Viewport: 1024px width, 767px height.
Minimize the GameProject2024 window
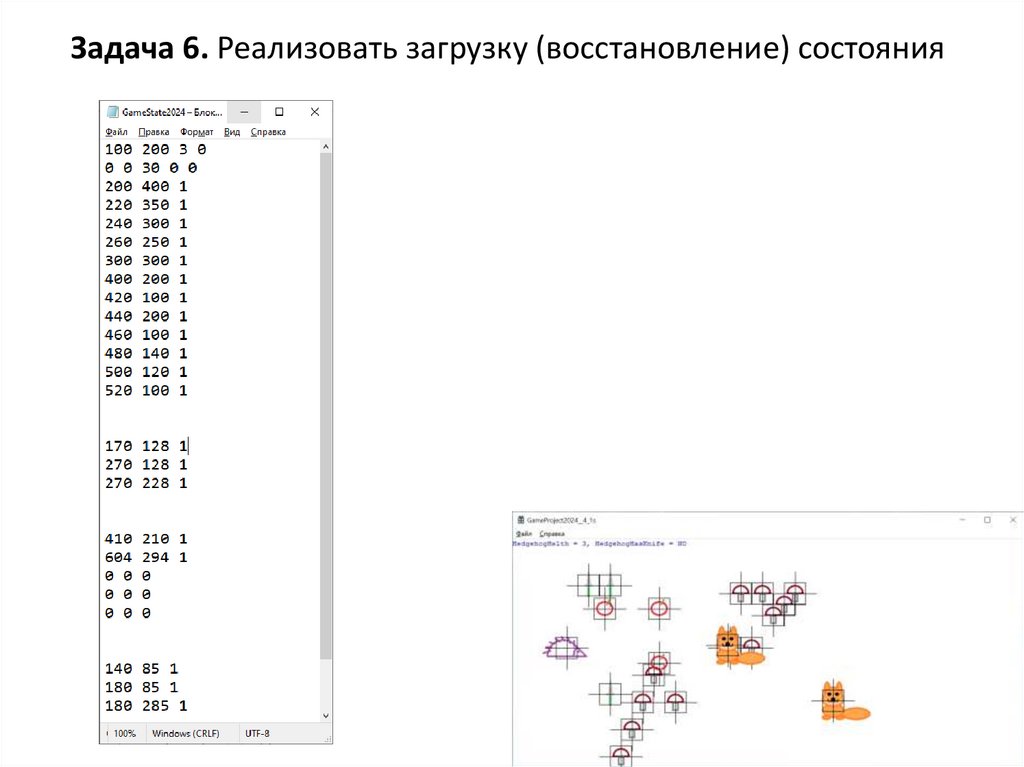click(963, 520)
